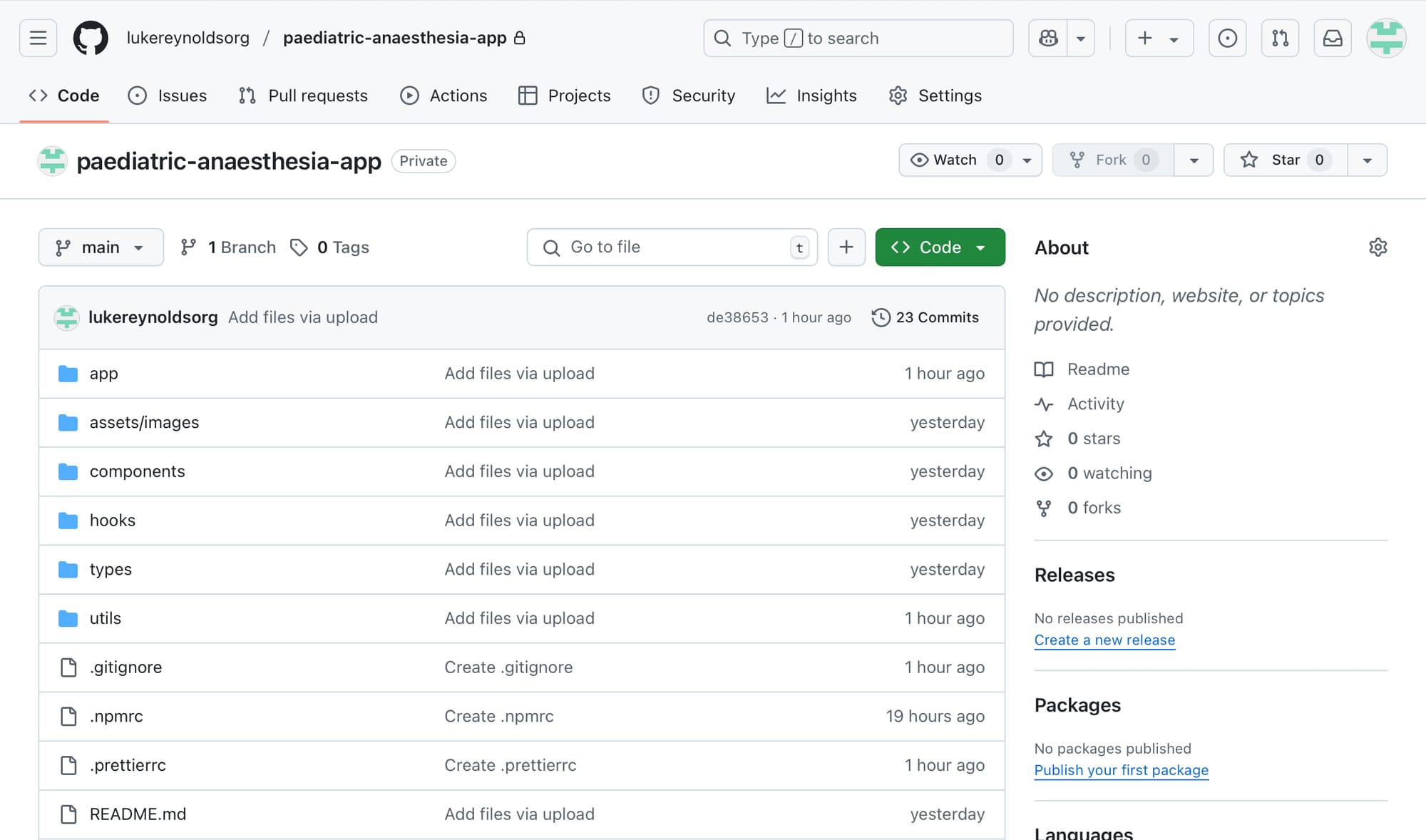1426x840 pixels.
Task: Expand the create new plus dropdown
Action: pyautogui.click(x=1159, y=38)
